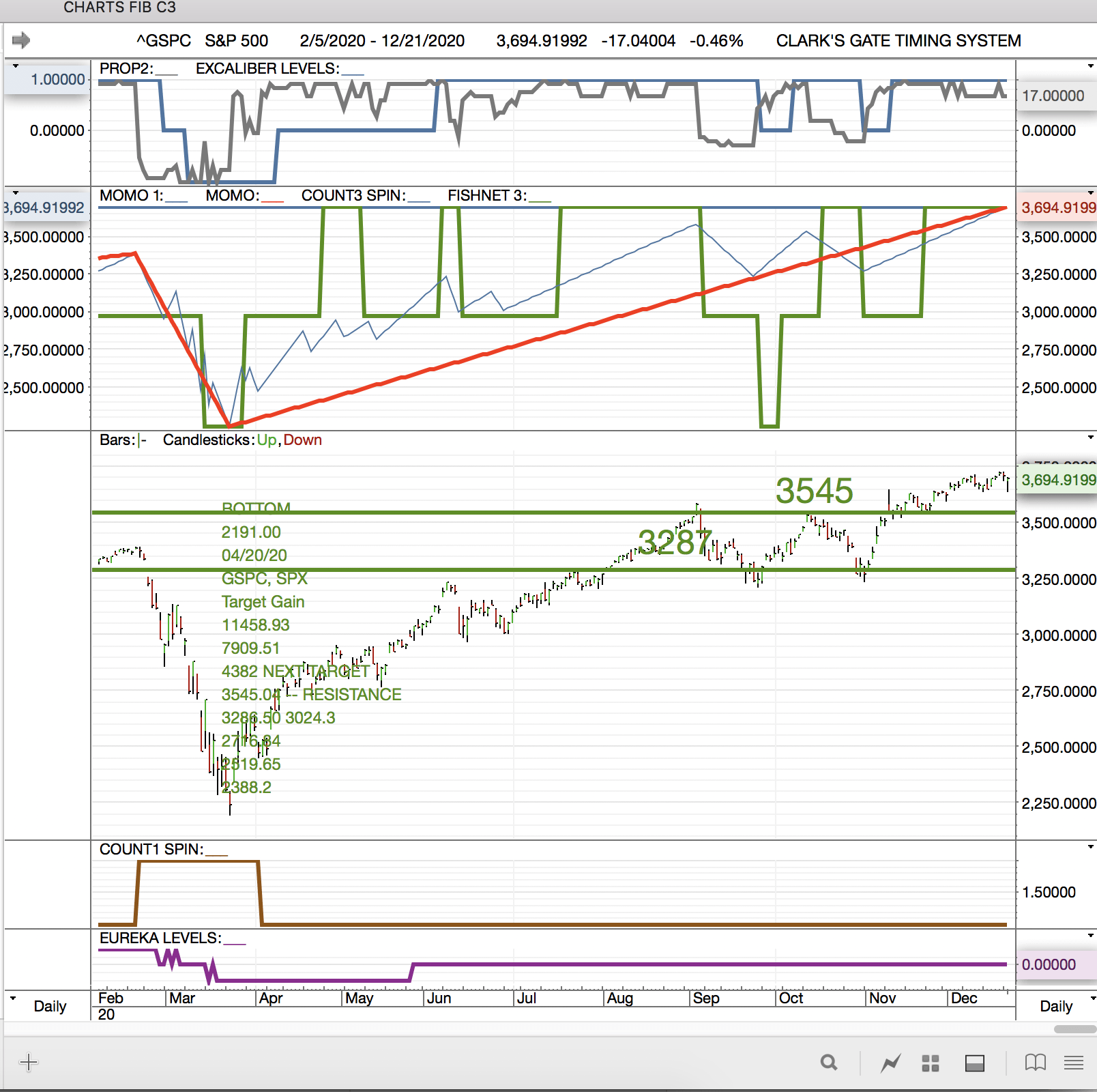Image resolution: width=1097 pixels, height=1092 pixels.
Task: Click the blue PROP2 line color sample
Action: (x=166, y=73)
